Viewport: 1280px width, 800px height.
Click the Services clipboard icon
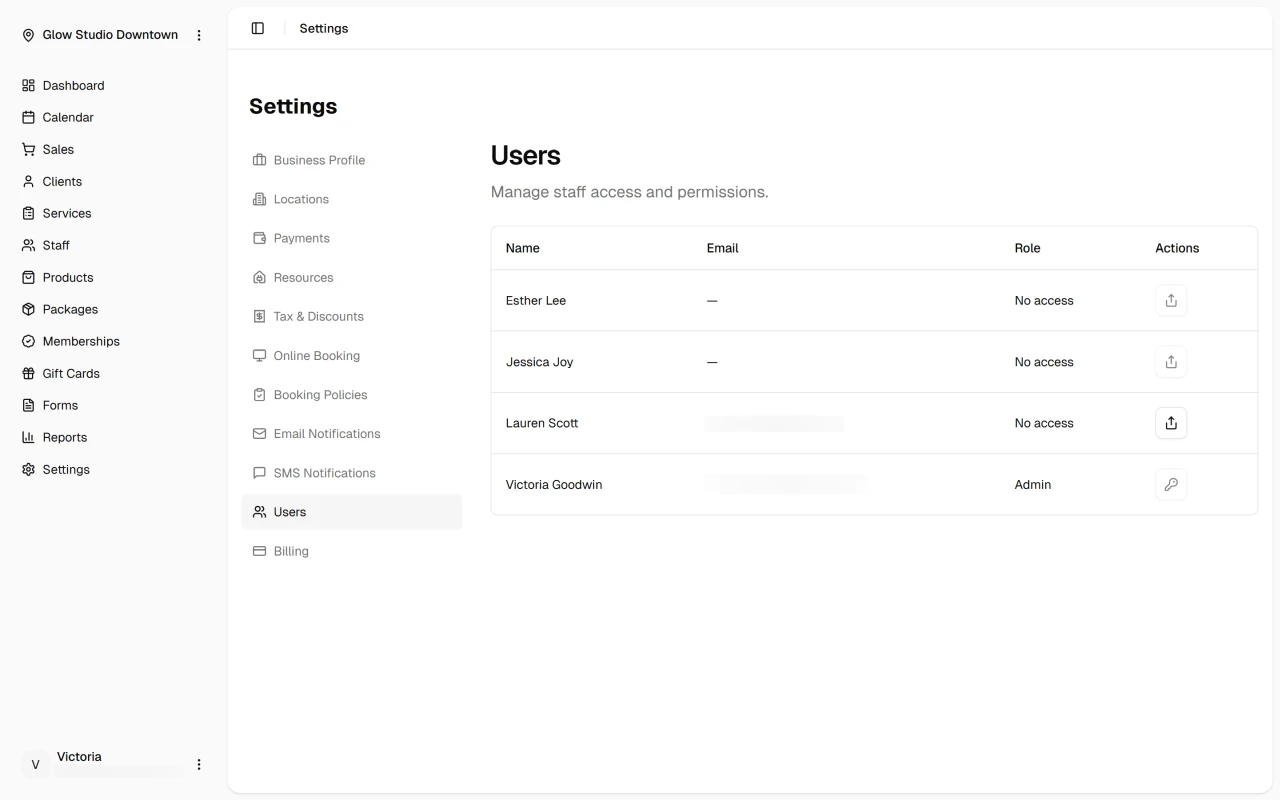pyautogui.click(x=28, y=213)
